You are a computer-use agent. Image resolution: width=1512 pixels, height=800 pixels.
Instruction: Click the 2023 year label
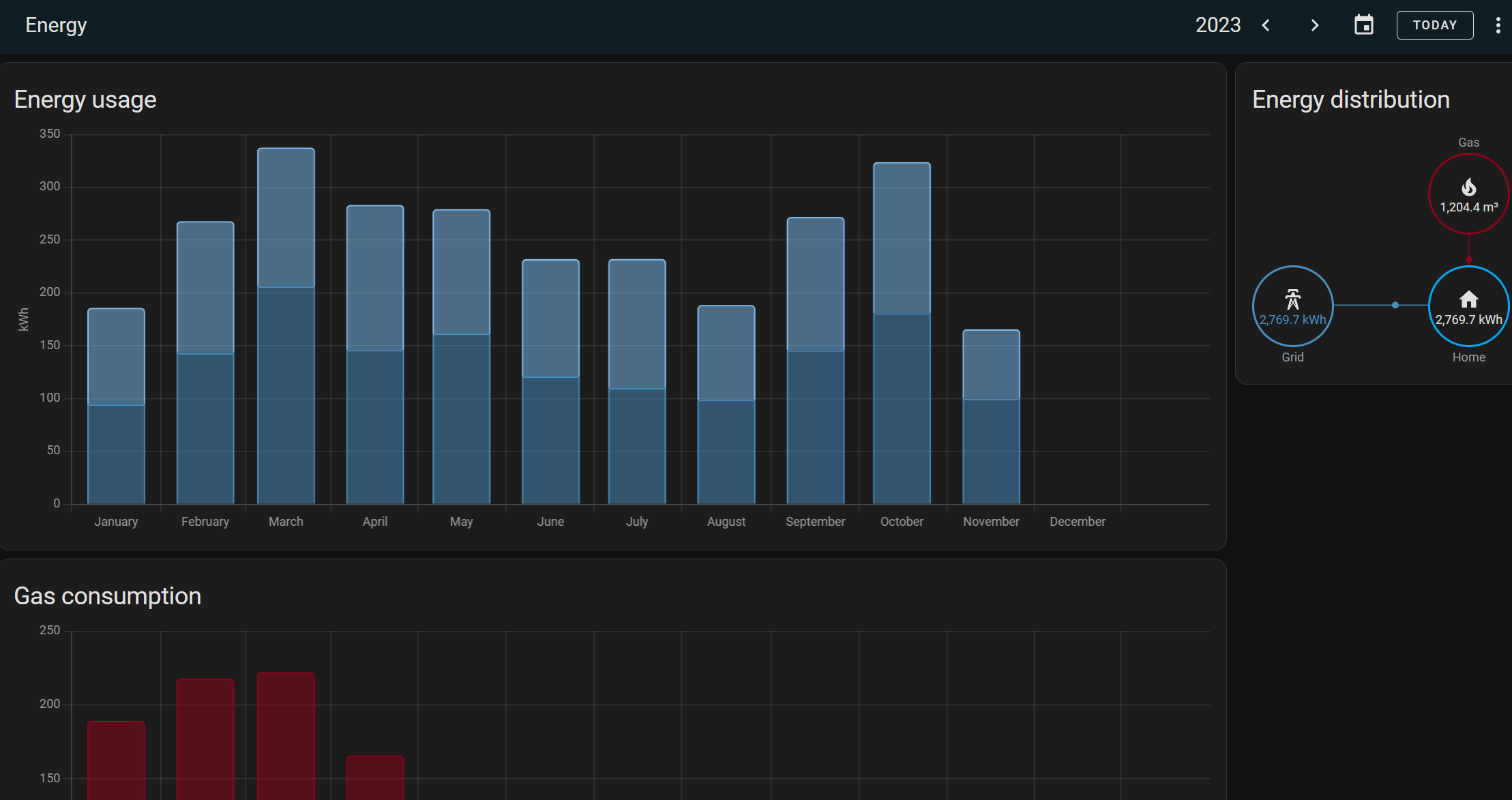coord(1217,25)
